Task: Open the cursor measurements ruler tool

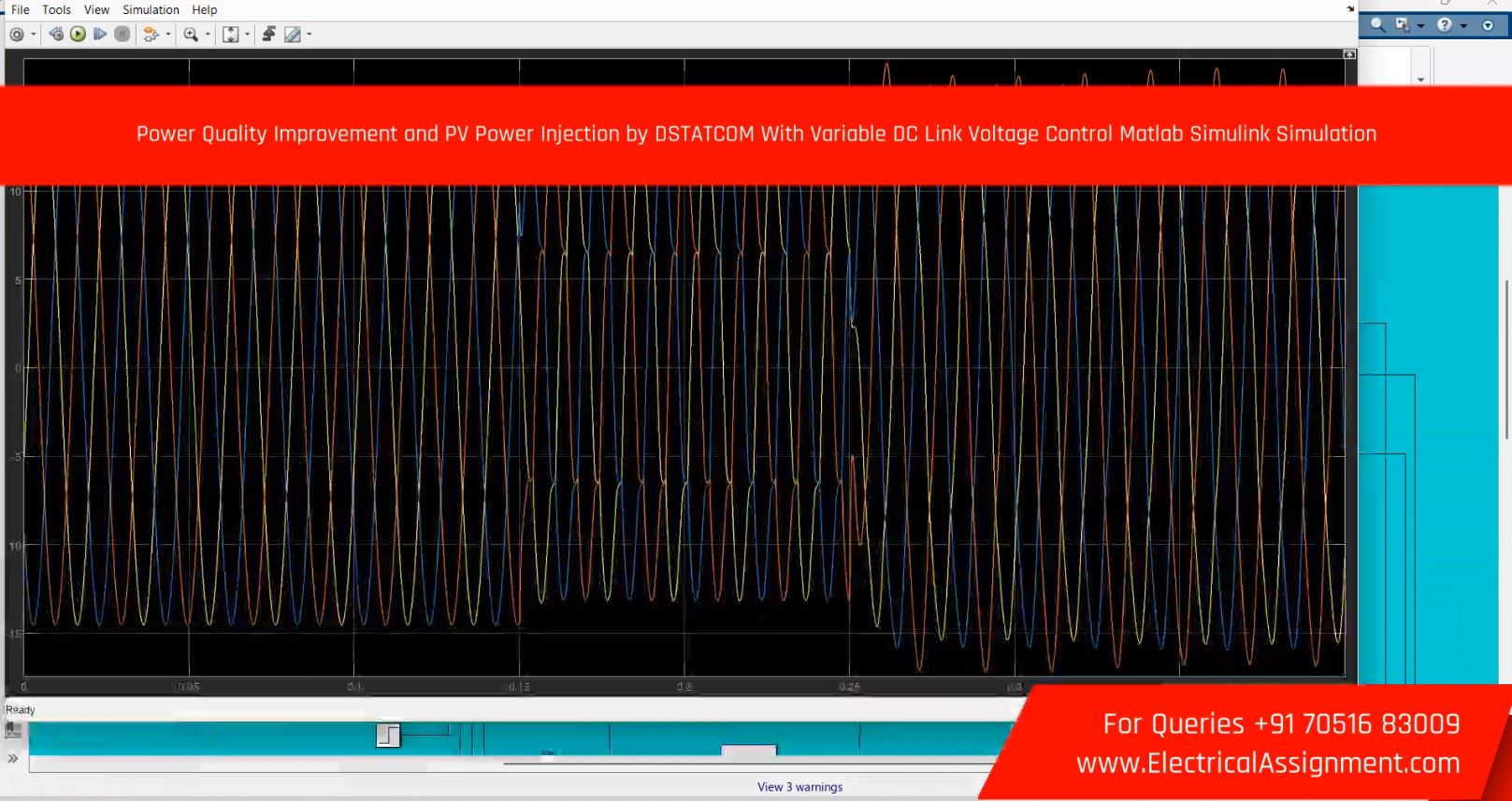Action: pyautogui.click(x=293, y=35)
